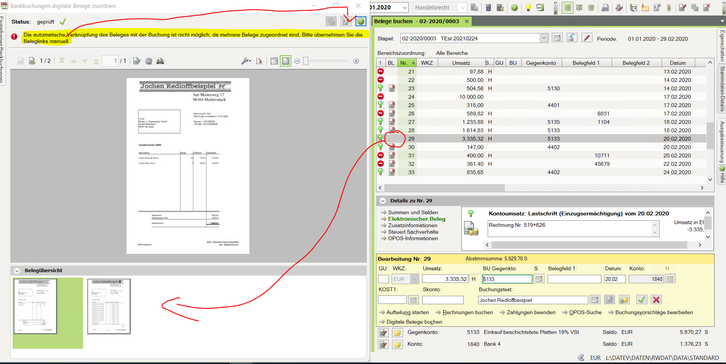Select the Belege buchen - 02-2020/0003 tab
The width and height of the screenshot is (726, 364).
(x=417, y=21)
